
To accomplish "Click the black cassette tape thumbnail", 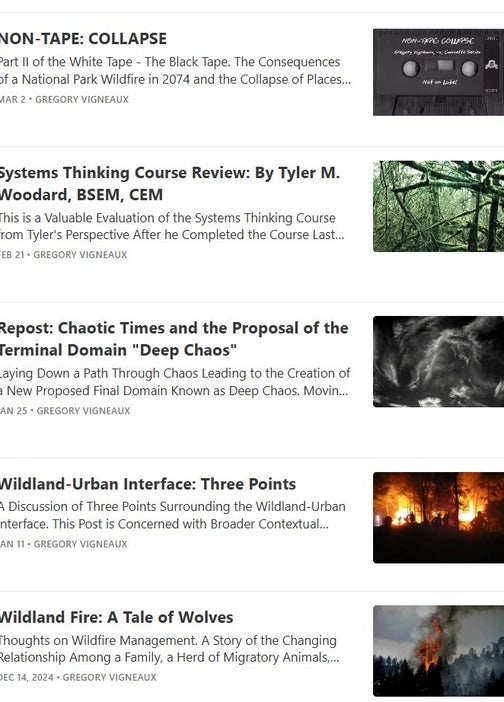I will [x=438, y=72].
